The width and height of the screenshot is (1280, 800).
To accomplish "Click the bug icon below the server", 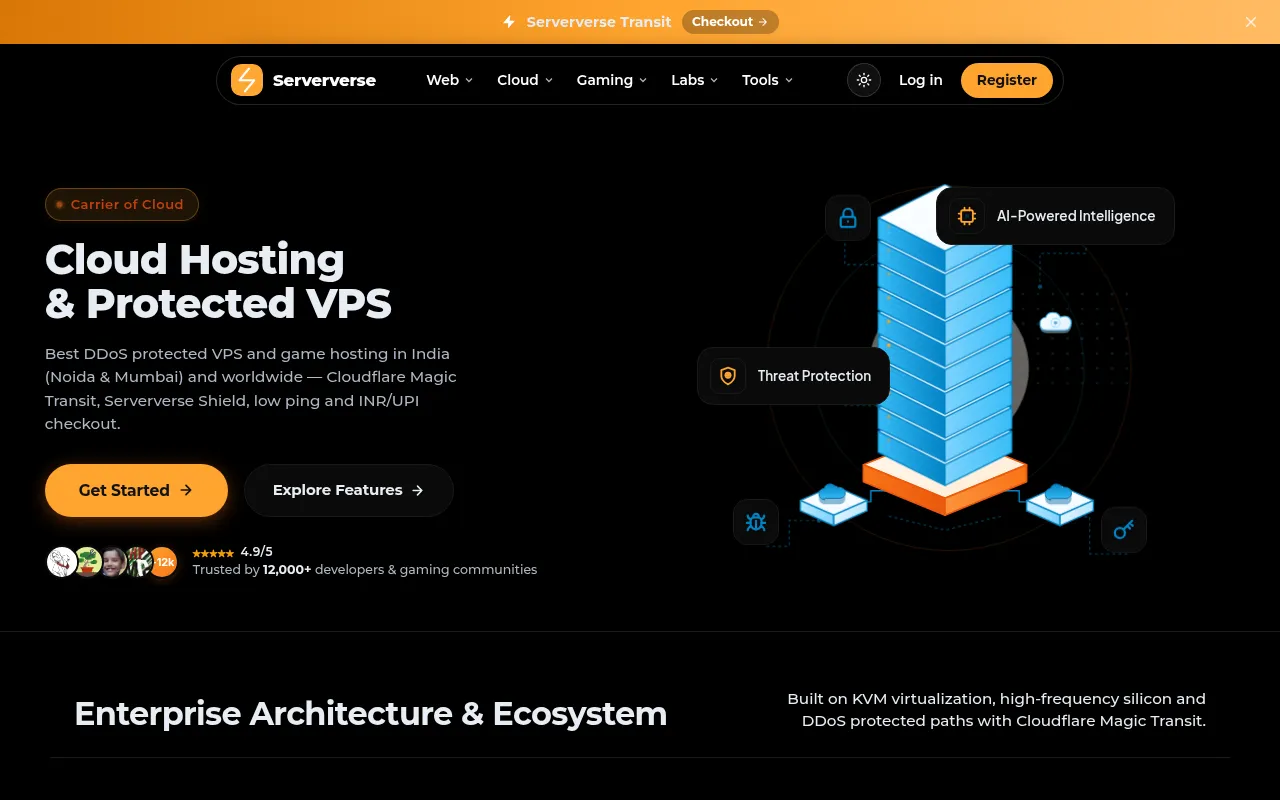I will (756, 522).
